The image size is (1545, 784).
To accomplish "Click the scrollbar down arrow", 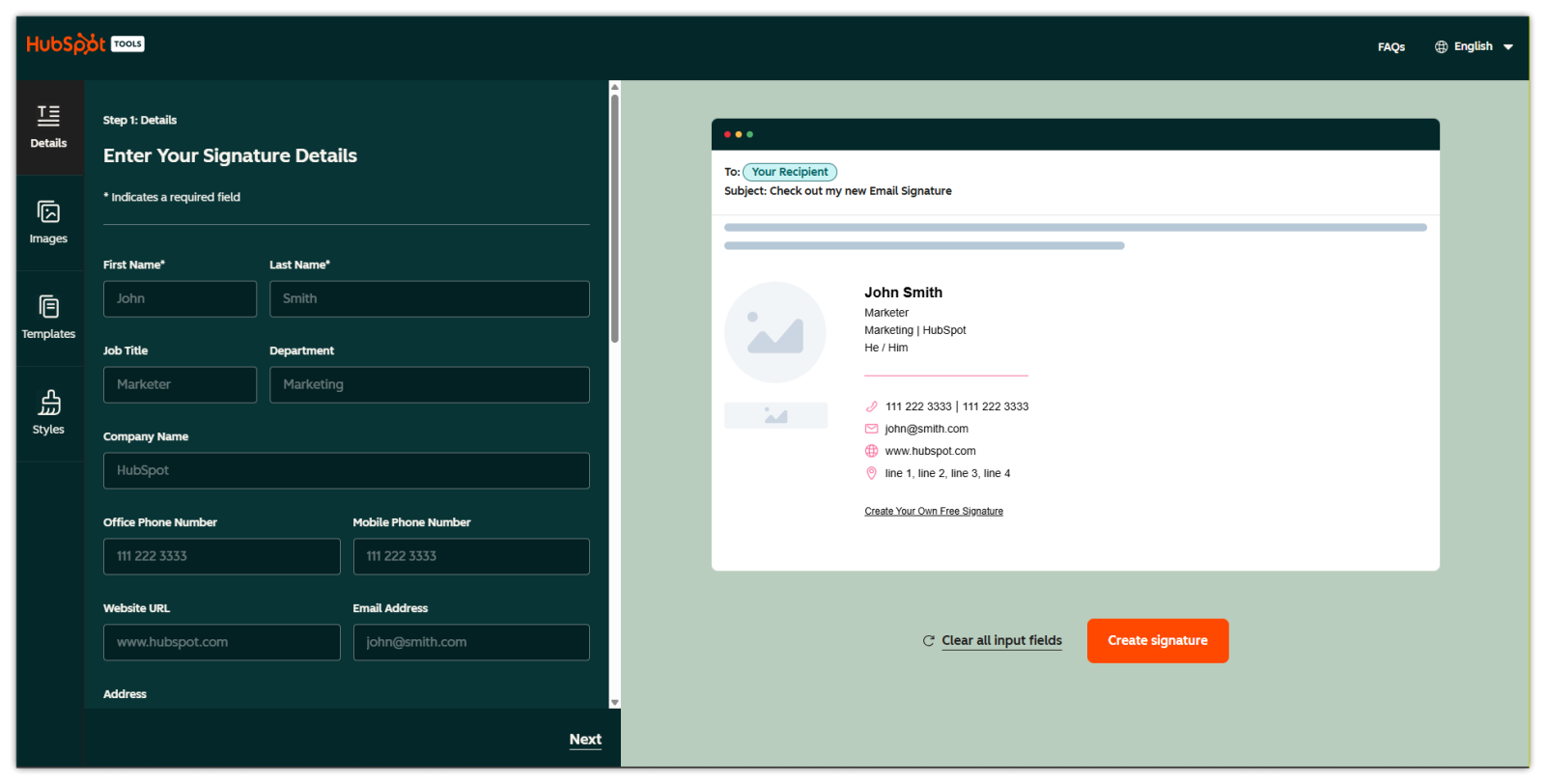I will 615,702.
